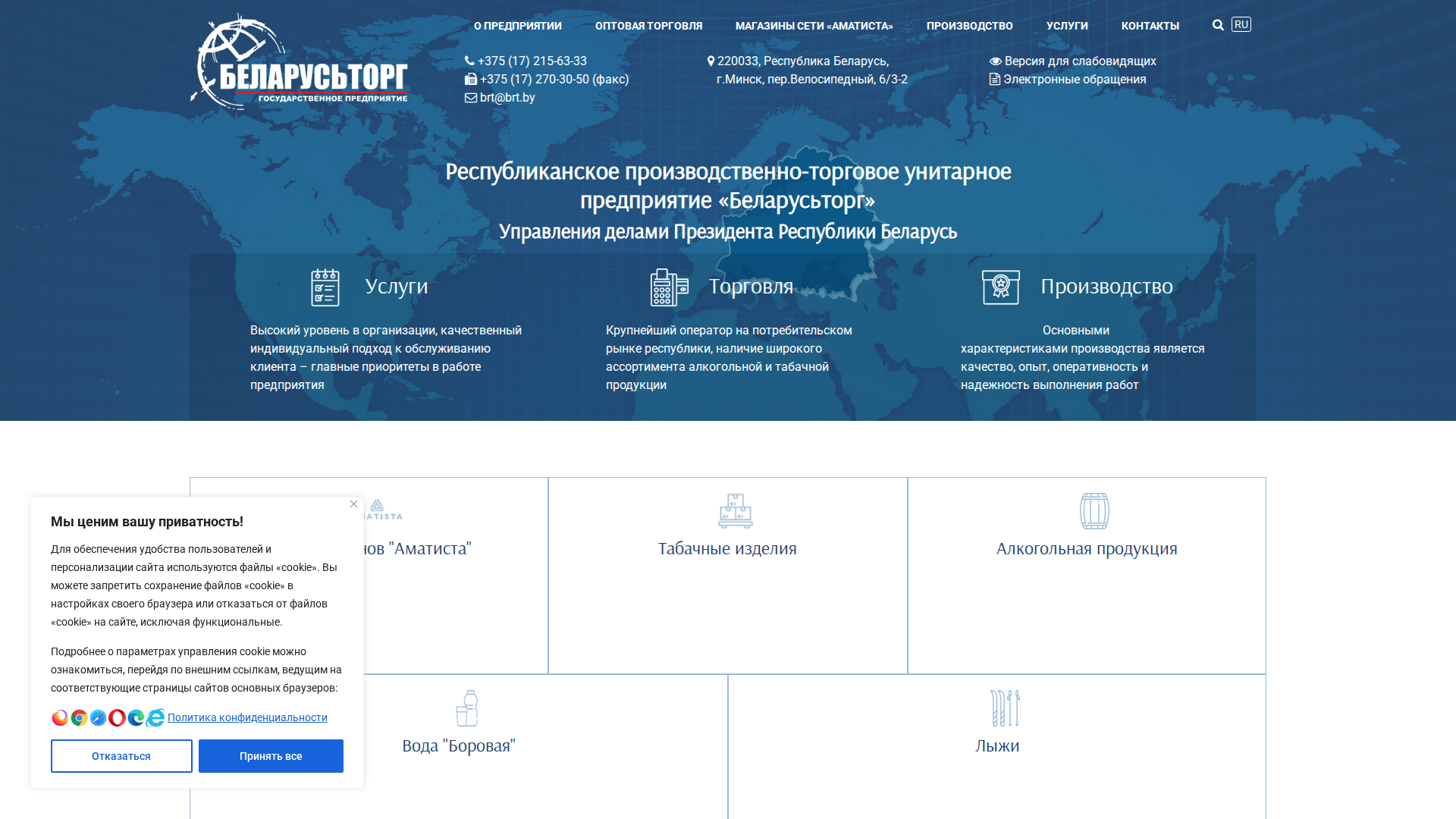The image size is (1456, 819).
Task: Open the Электронные обращения link
Action: point(1068,80)
